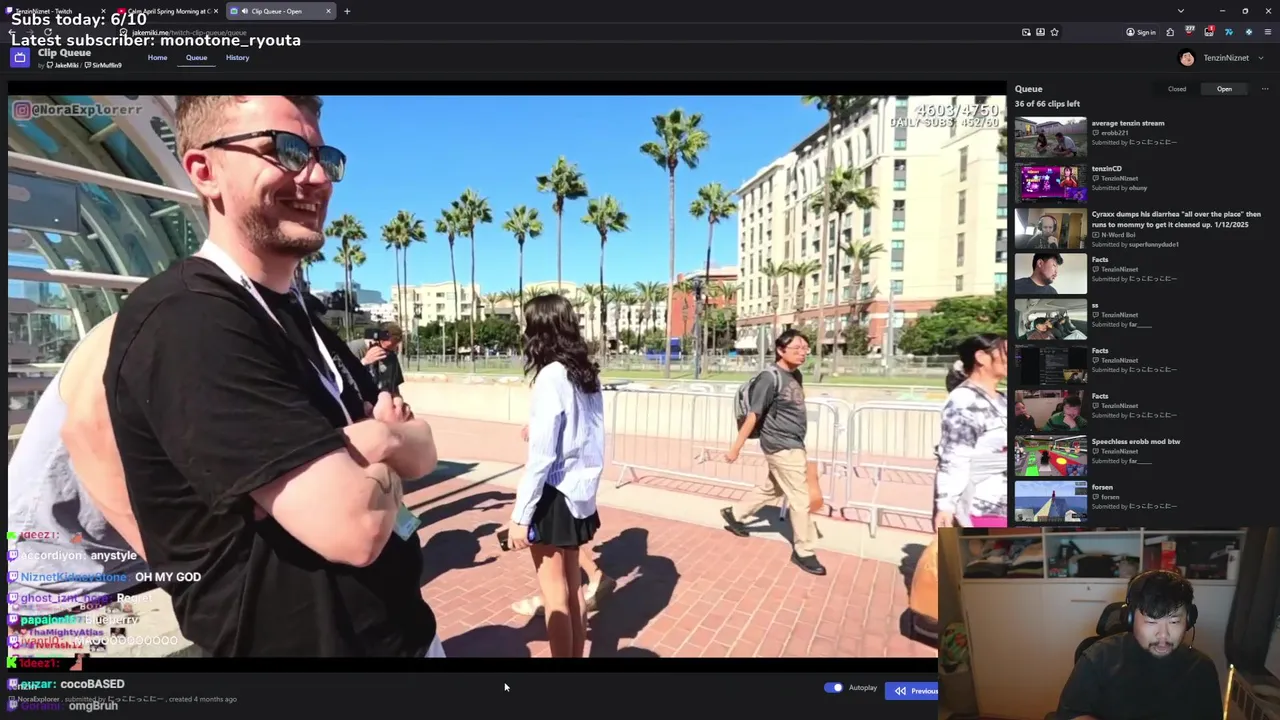
Task: Click the extension icon with 277 badge
Action: coord(1190,32)
